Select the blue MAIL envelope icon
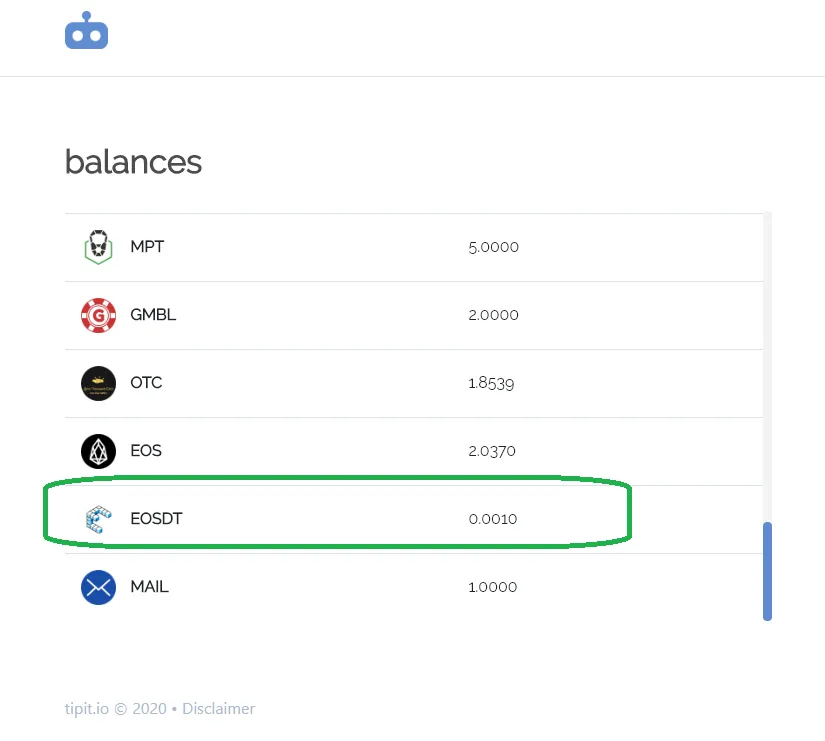Viewport: 825px width, 741px height. [x=98, y=587]
